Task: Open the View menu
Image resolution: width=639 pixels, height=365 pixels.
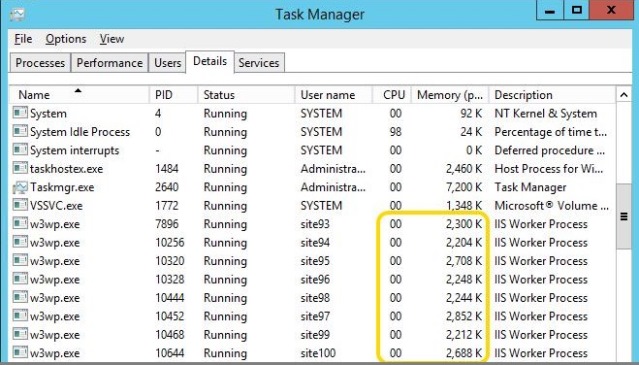Action: pyautogui.click(x=112, y=39)
